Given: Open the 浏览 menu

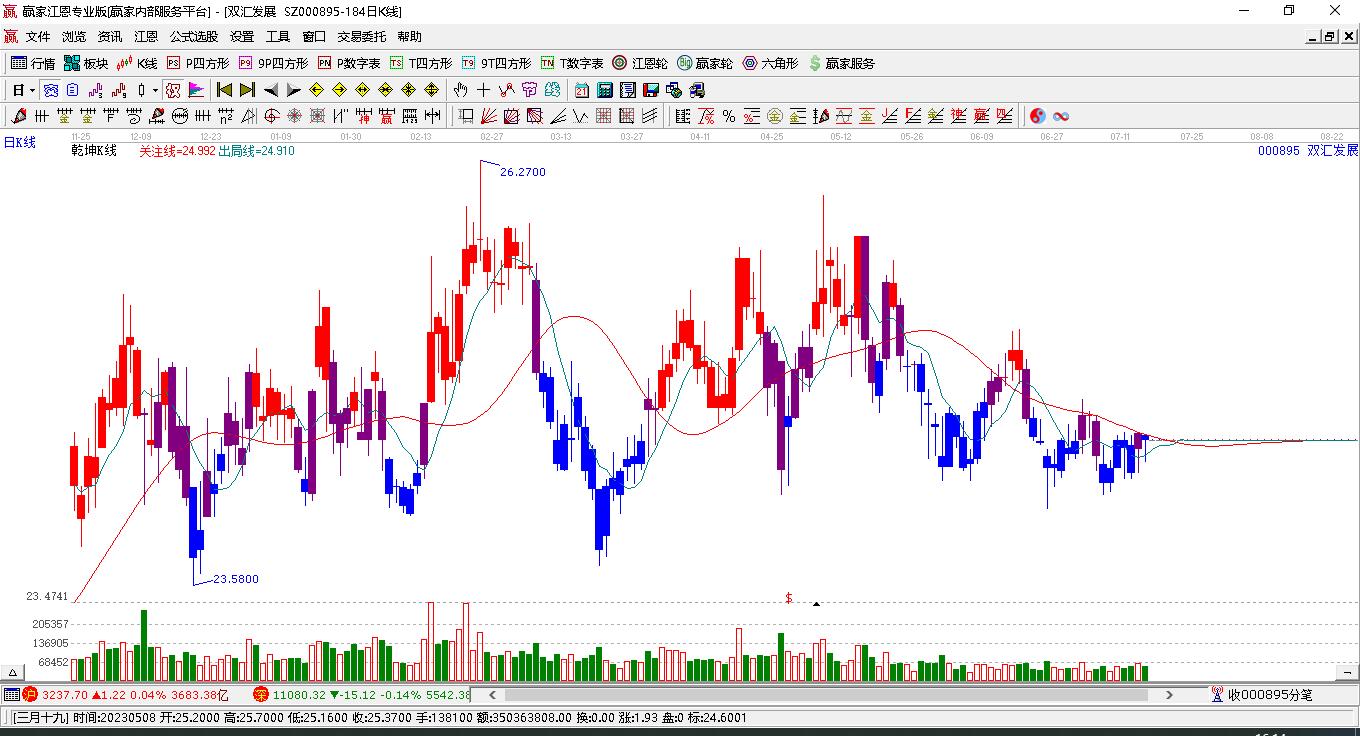Looking at the screenshot, I should click(x=74, y=37).
